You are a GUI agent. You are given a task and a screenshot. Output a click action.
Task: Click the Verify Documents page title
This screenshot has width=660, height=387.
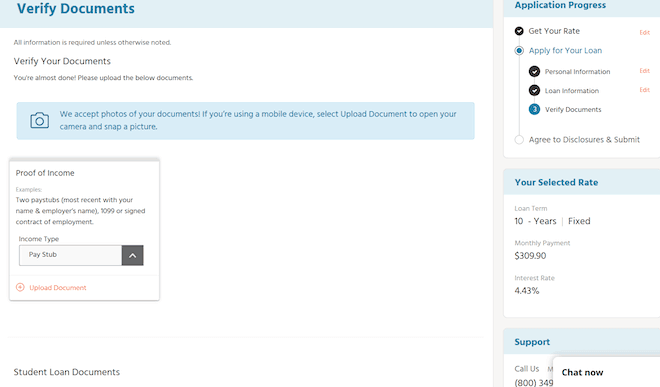pos(76,9)
